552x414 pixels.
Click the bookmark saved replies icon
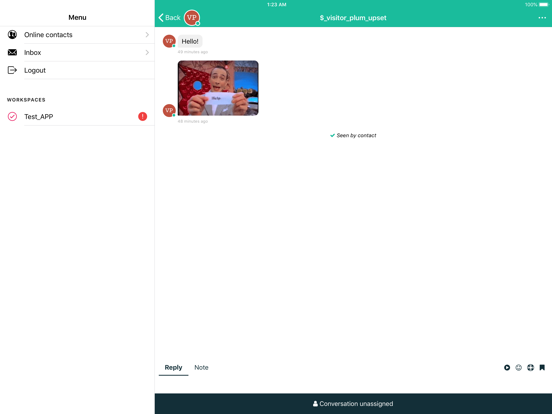(x=542, y=368)
